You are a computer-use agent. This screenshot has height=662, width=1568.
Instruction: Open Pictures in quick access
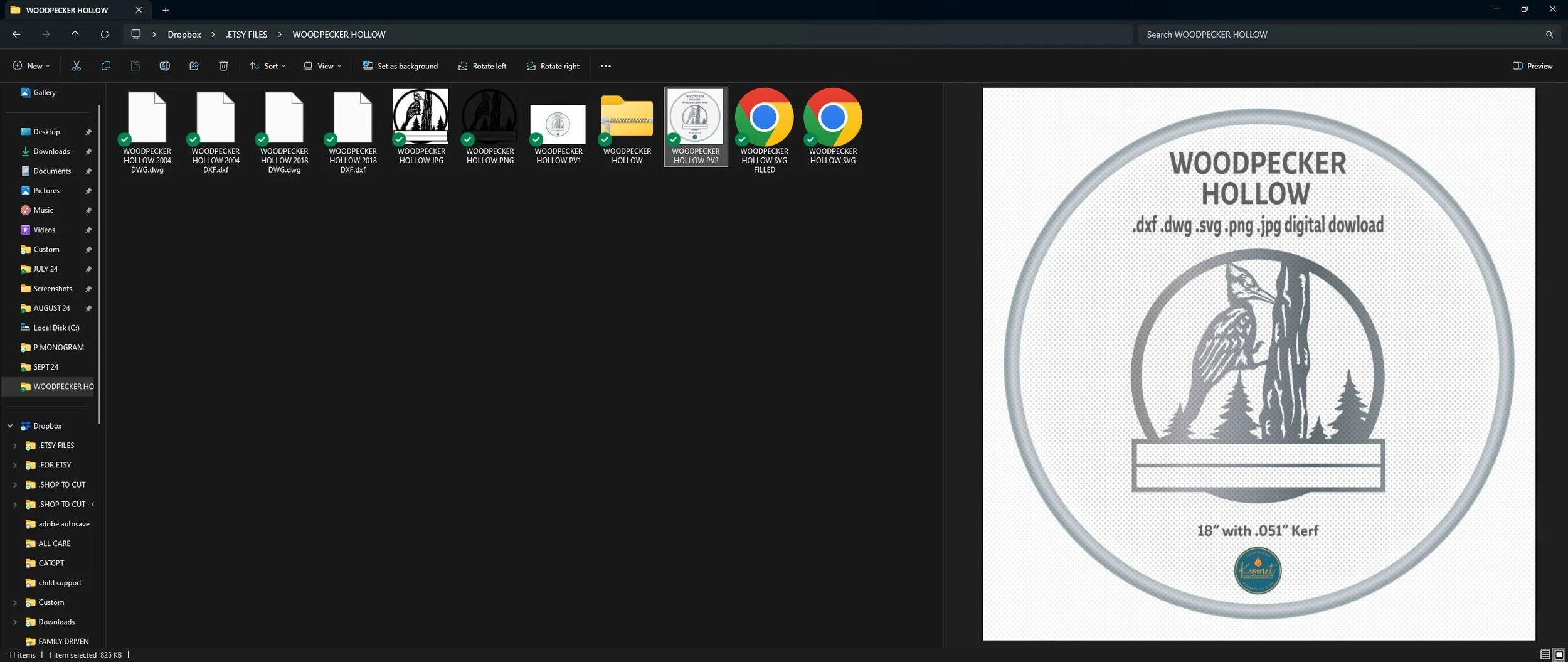(46, 190)
